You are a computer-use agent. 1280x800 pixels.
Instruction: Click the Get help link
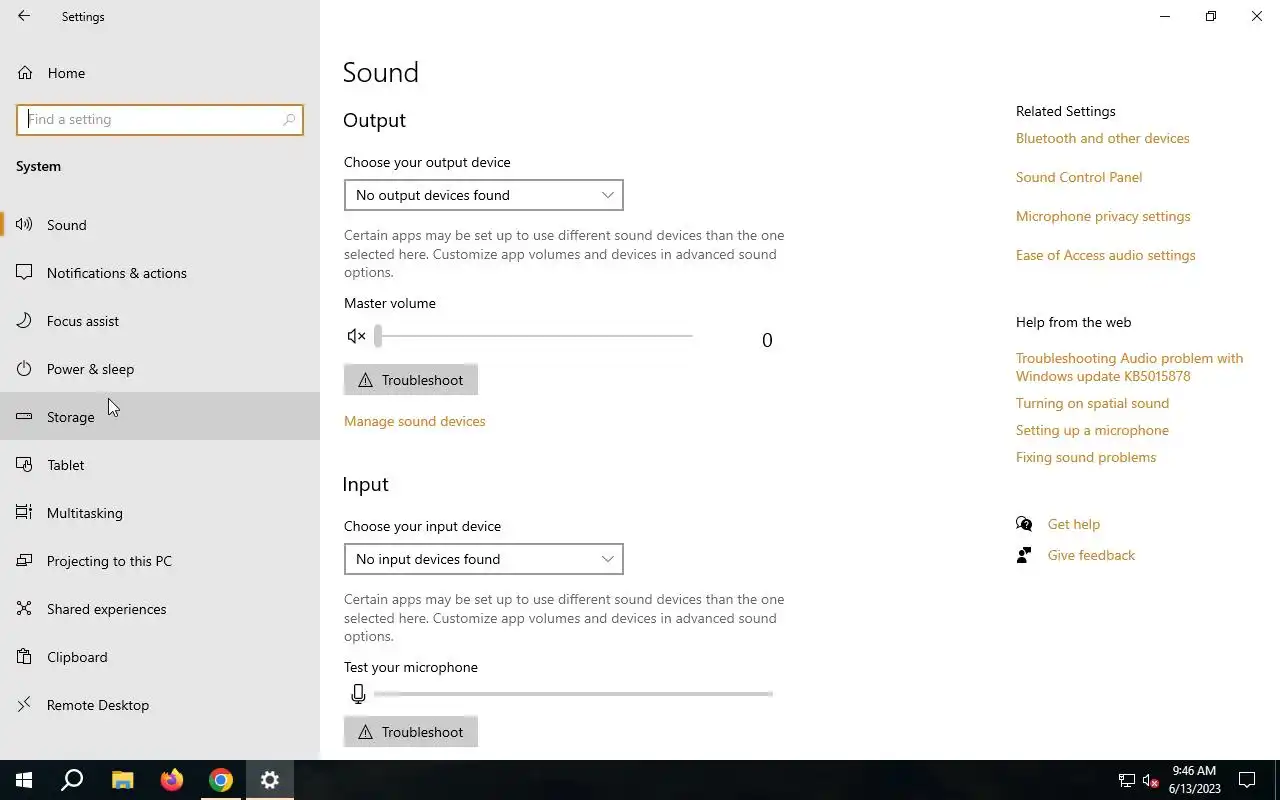pyautogui.click(x=1074, y=524)
